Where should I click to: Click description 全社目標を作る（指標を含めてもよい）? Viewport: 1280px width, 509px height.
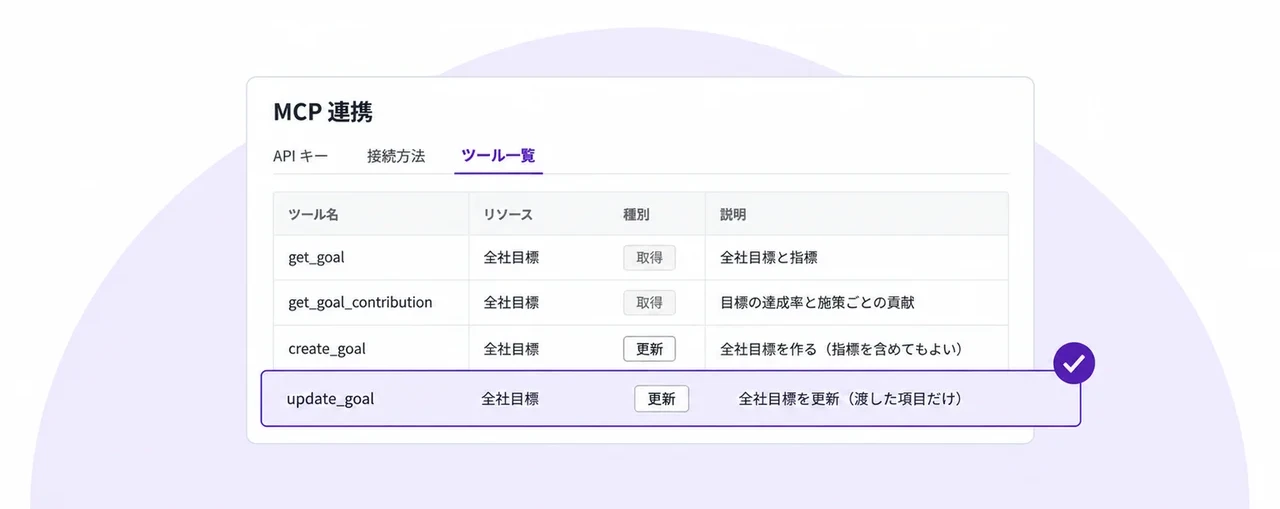pos(841,349)
